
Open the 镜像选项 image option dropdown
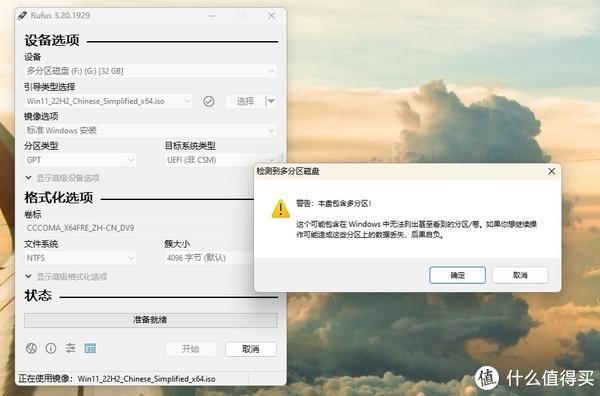pos(150,130)
